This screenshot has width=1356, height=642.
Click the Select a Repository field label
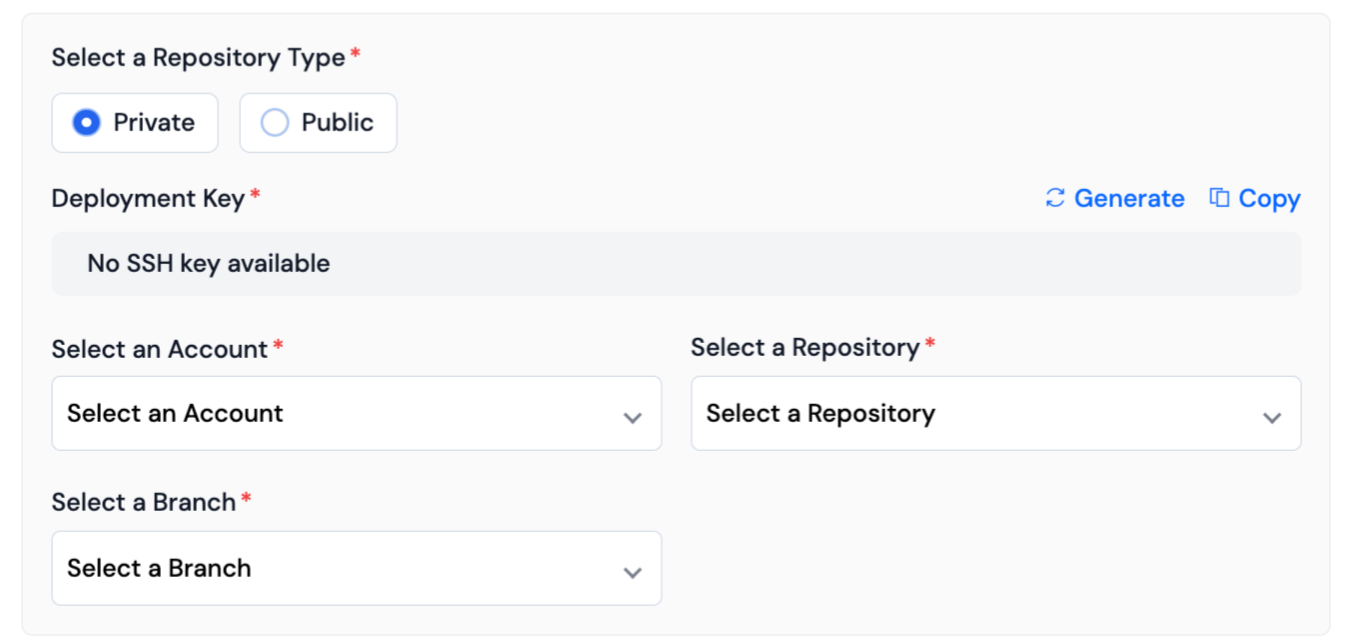[805, 347]
